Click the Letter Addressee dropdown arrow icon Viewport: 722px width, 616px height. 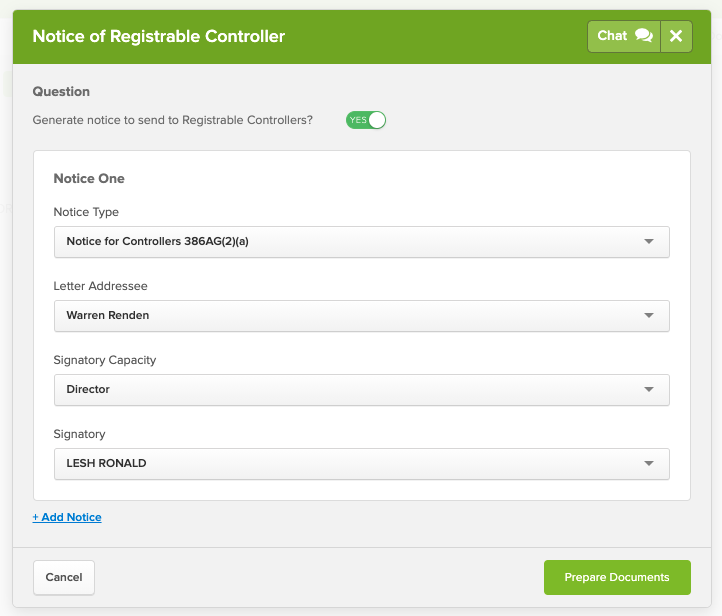(648, 316)
